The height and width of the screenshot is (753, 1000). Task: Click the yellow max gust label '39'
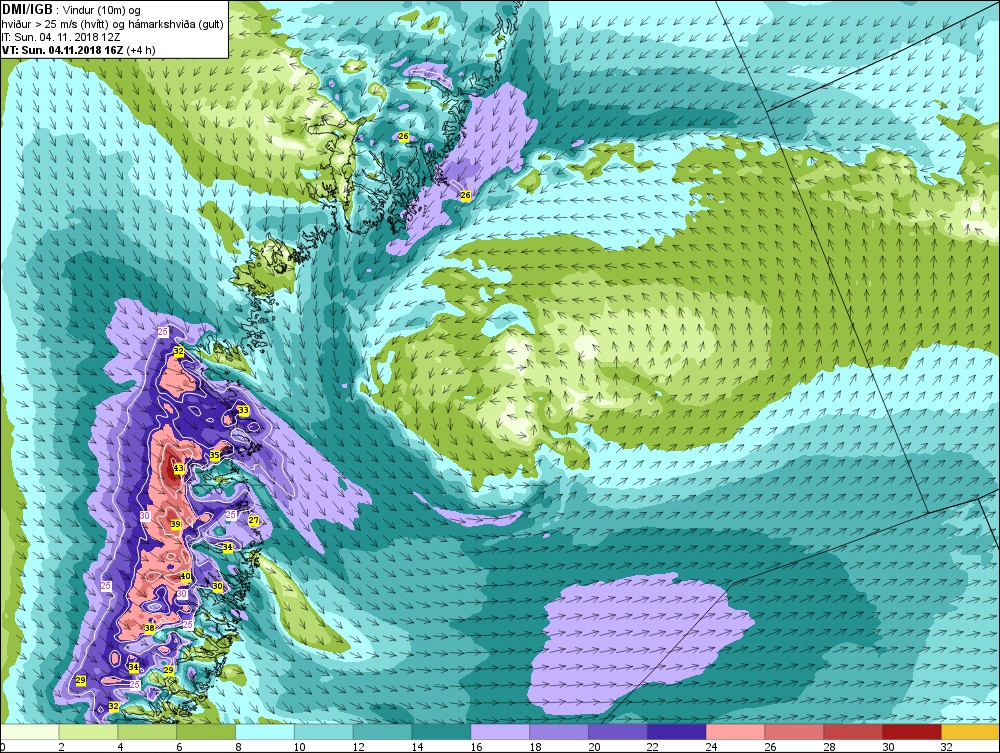tap(175, 525)
